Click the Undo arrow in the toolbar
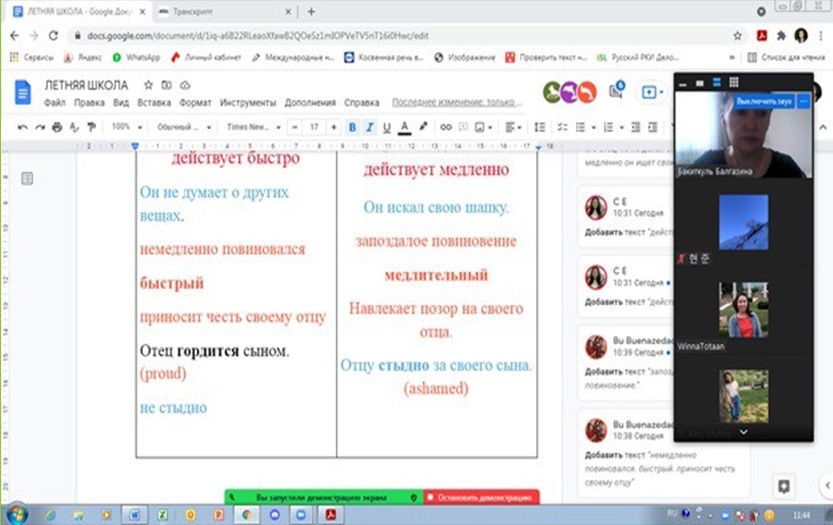The height and width of the screenshot is (525, 833). click(24, 127)
